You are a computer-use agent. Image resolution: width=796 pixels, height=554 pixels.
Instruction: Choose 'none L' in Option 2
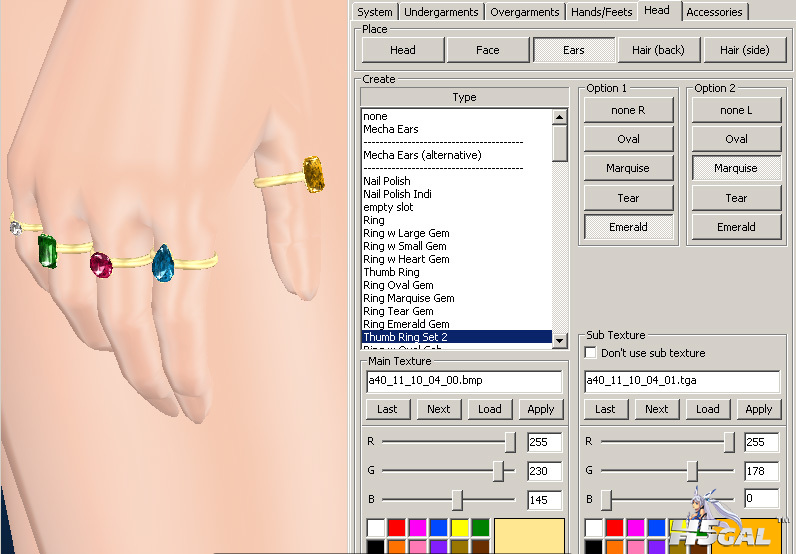click(736, 110)
